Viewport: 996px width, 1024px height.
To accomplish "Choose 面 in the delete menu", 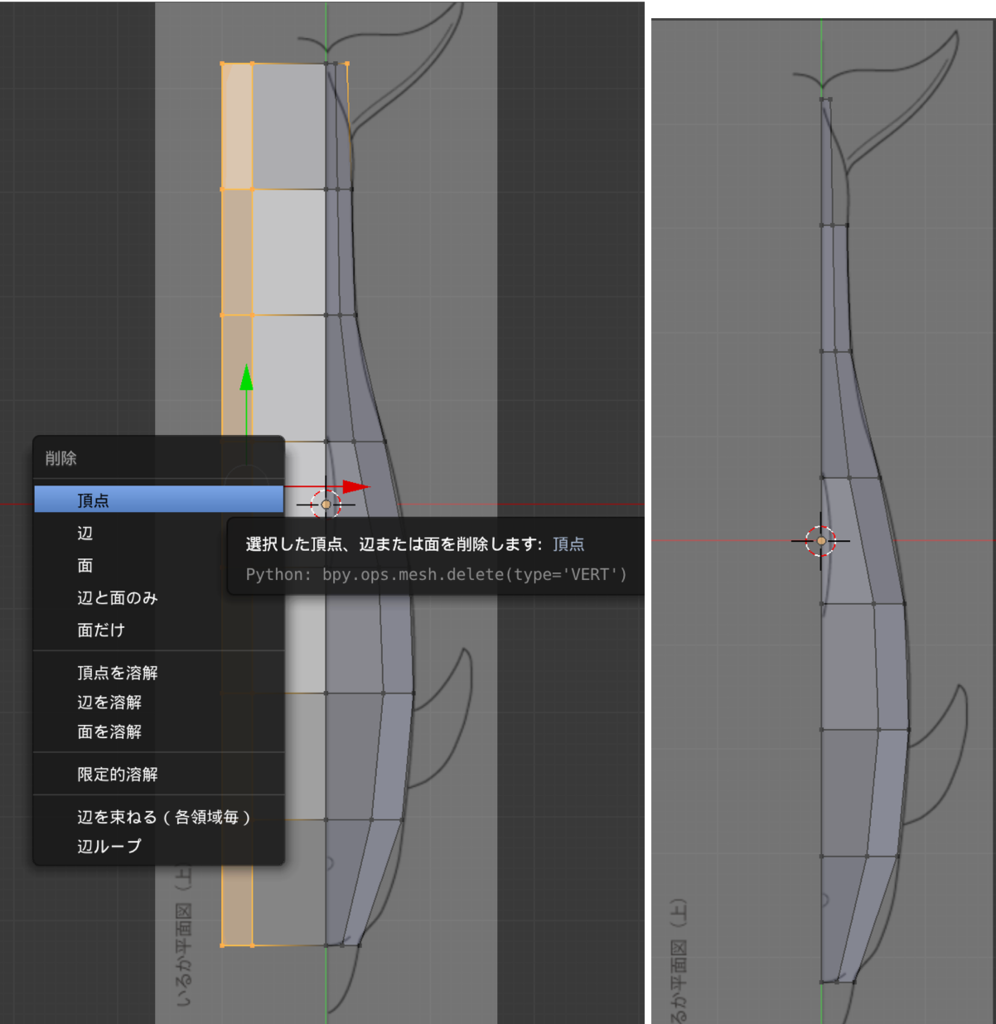I will click(159, 565).
